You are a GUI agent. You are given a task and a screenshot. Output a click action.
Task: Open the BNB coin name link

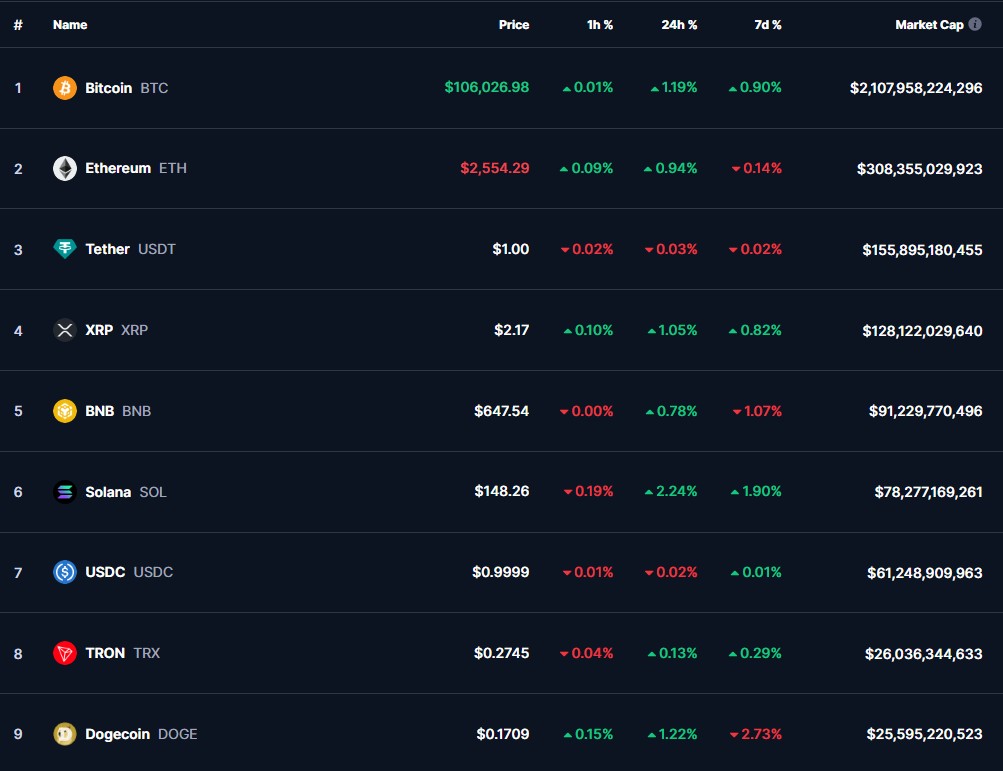[100, 411]
